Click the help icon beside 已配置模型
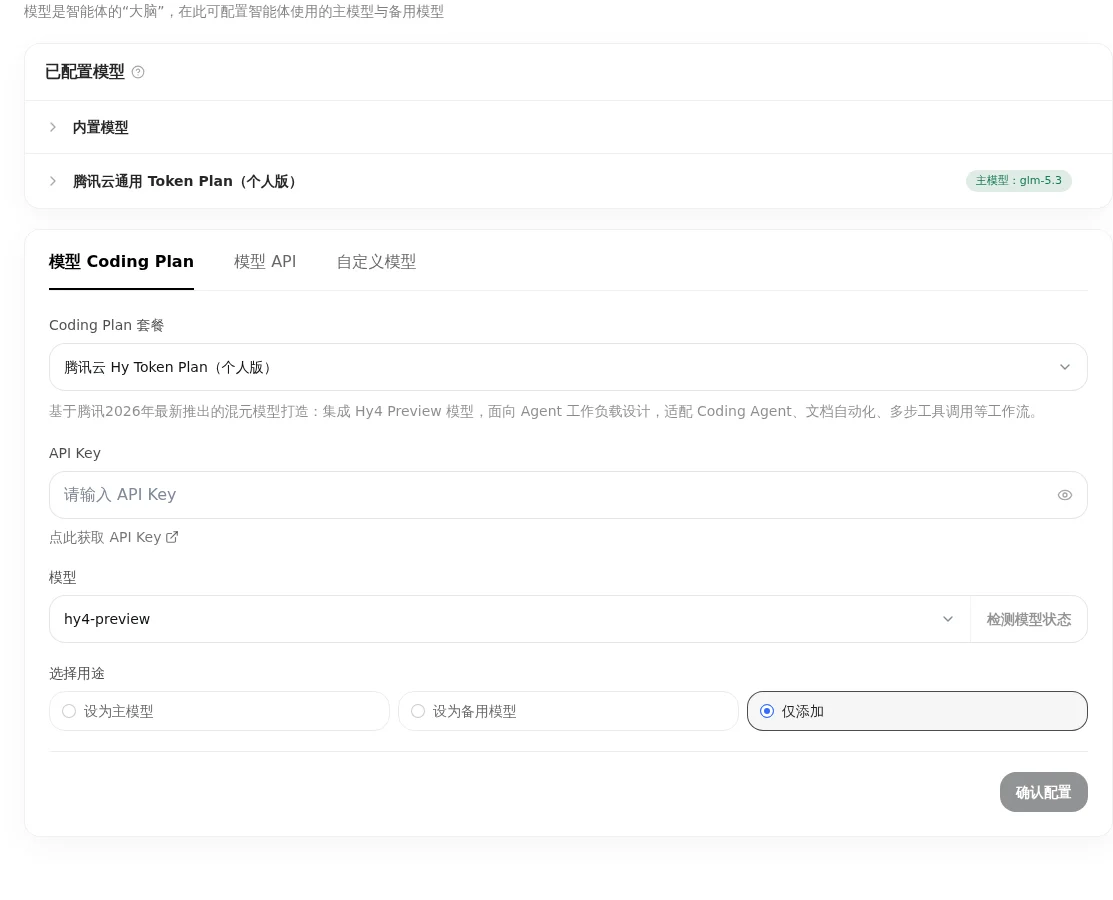Screen dimensions: 1113x900 138,72
